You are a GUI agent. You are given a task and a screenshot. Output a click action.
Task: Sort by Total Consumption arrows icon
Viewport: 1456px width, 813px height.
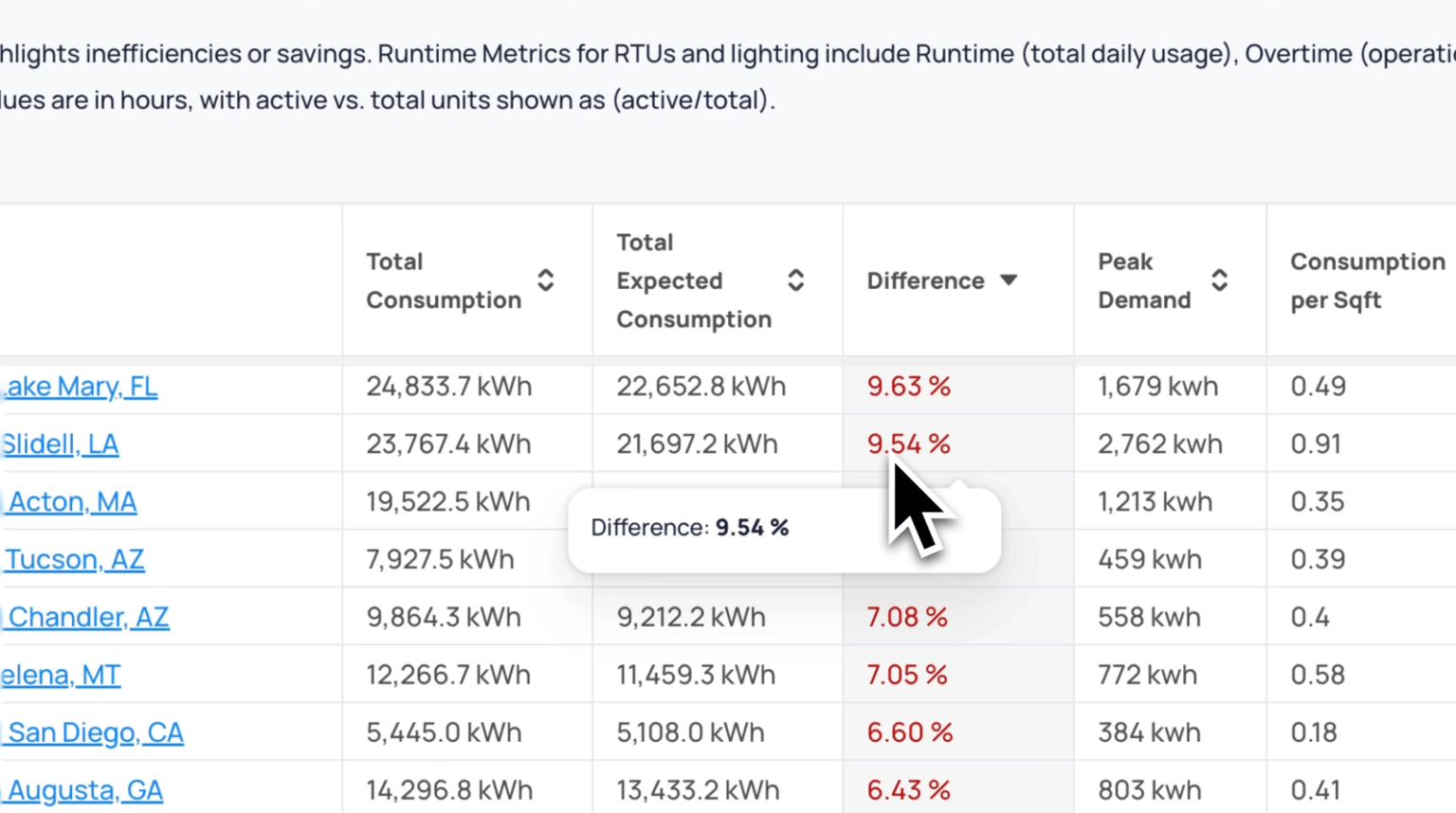coord(545,280)
